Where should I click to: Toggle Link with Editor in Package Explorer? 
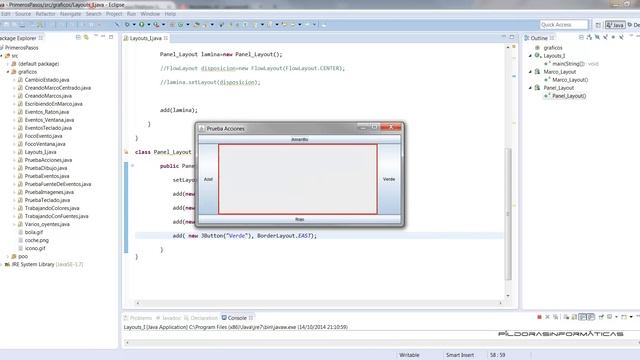pyautogui.click(x=86, y=37)
